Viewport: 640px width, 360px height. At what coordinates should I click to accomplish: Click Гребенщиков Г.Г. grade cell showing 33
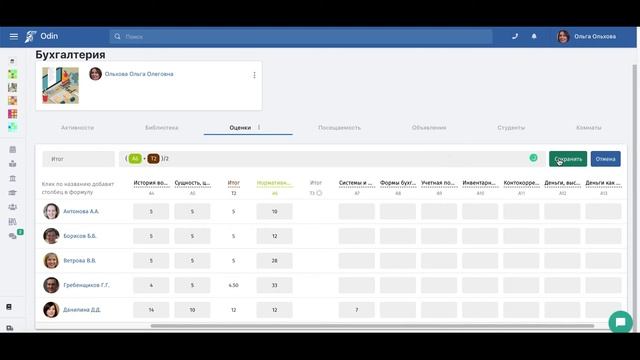[x=274, y=285]
